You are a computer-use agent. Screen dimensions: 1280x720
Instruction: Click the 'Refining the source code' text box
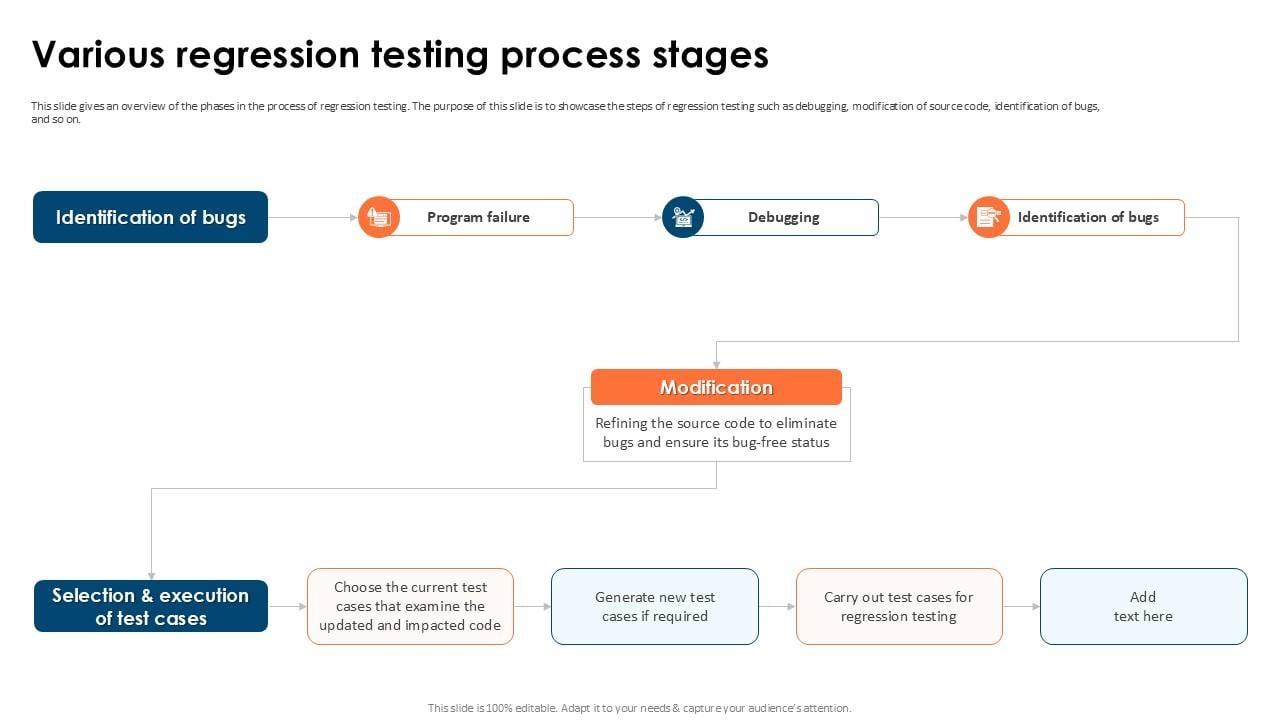716,433
